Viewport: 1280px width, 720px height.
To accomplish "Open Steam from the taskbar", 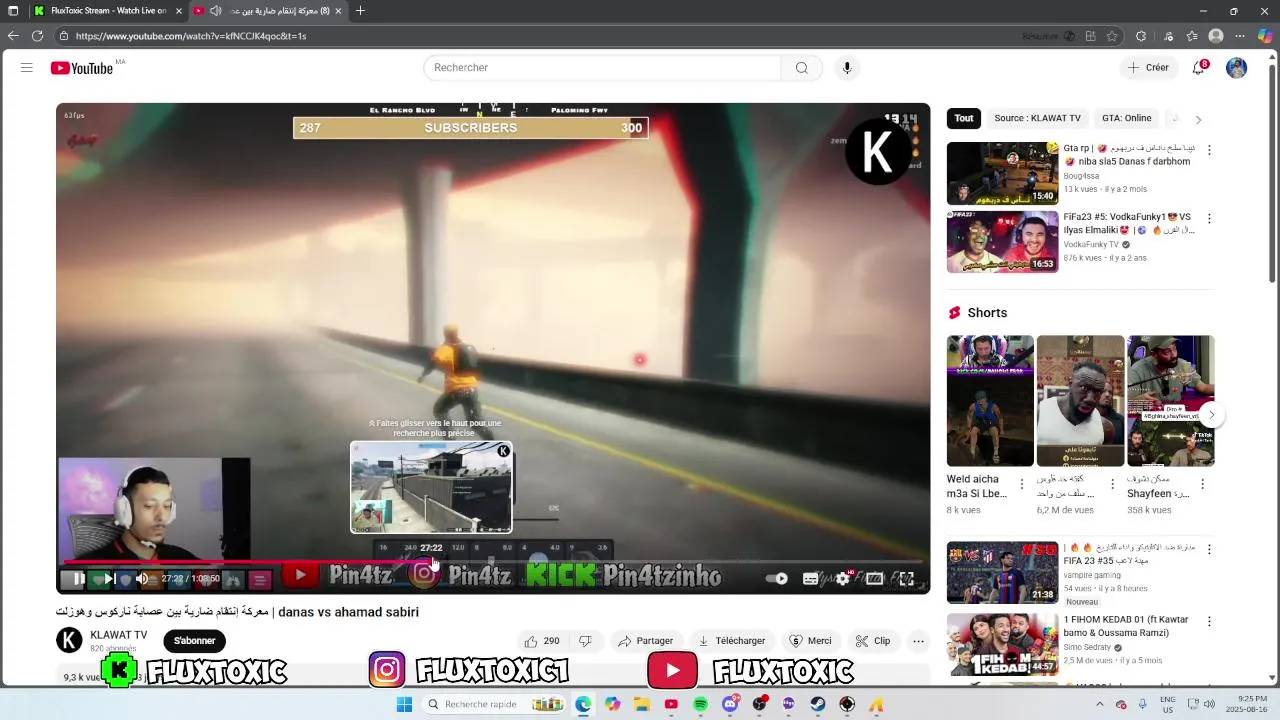I will 818,705.
